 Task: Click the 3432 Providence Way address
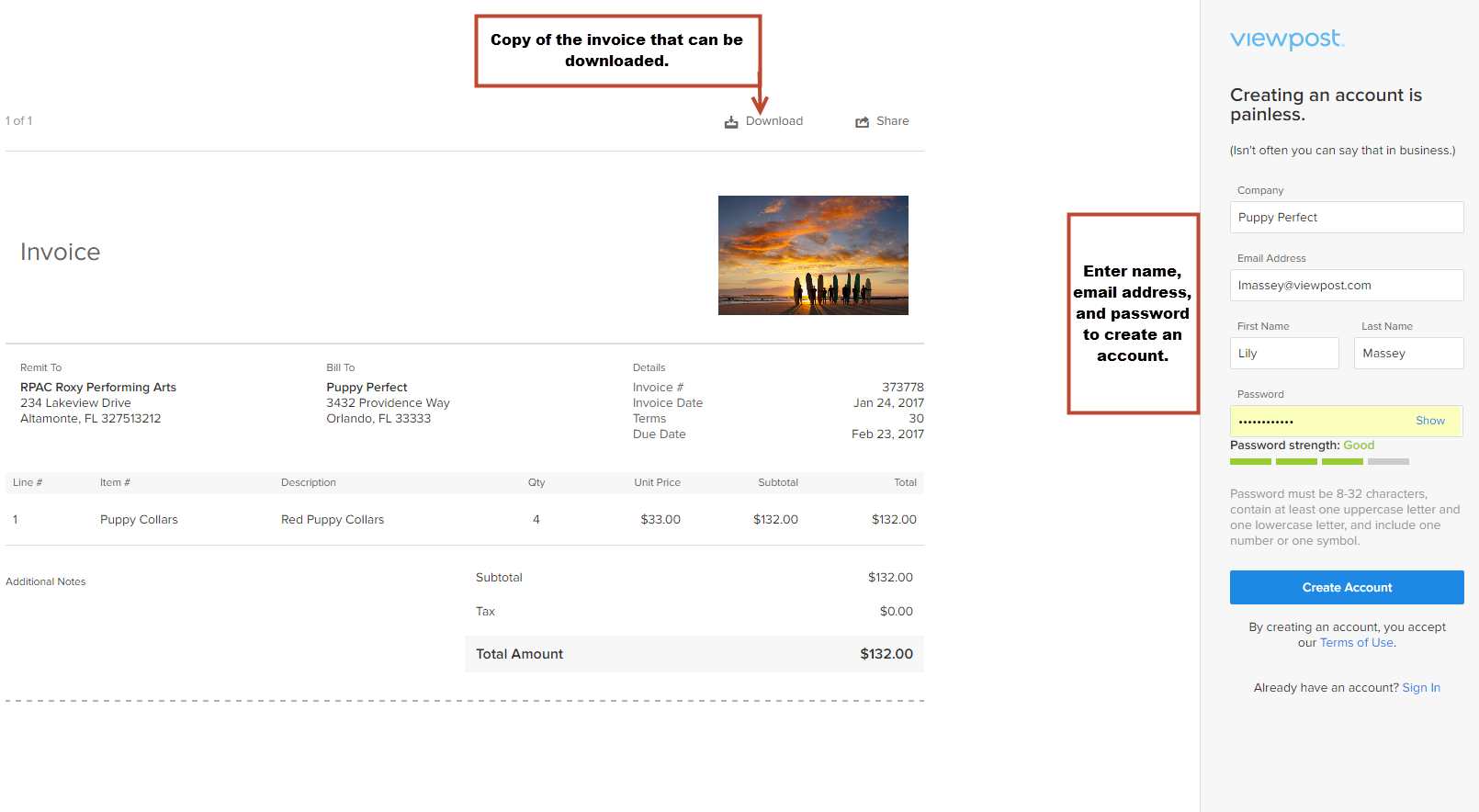pos(388,403)
